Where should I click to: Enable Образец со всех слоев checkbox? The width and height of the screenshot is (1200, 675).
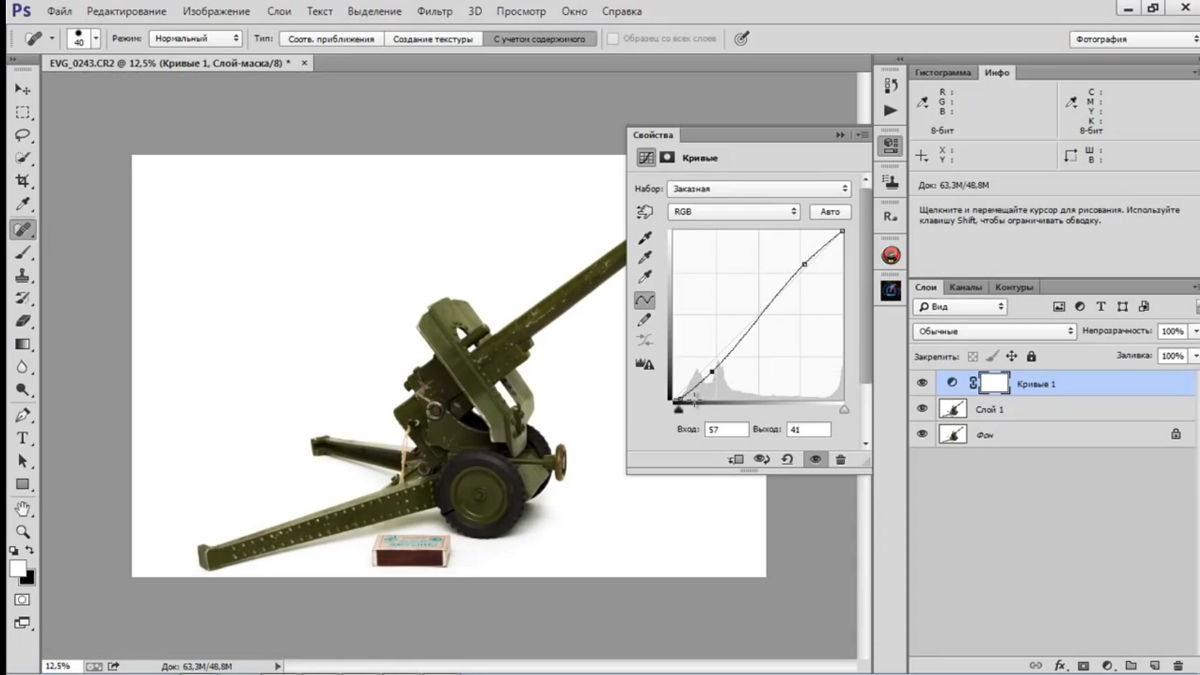(613, 39)
